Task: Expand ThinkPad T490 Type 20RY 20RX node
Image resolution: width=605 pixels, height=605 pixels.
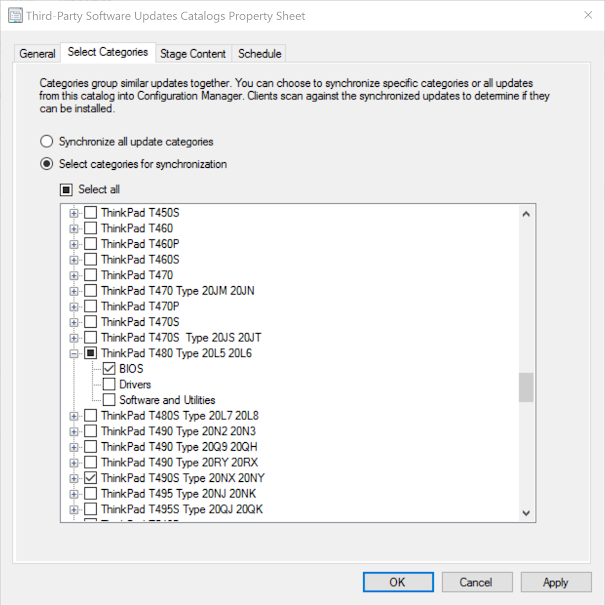Action: click(74, 463)
